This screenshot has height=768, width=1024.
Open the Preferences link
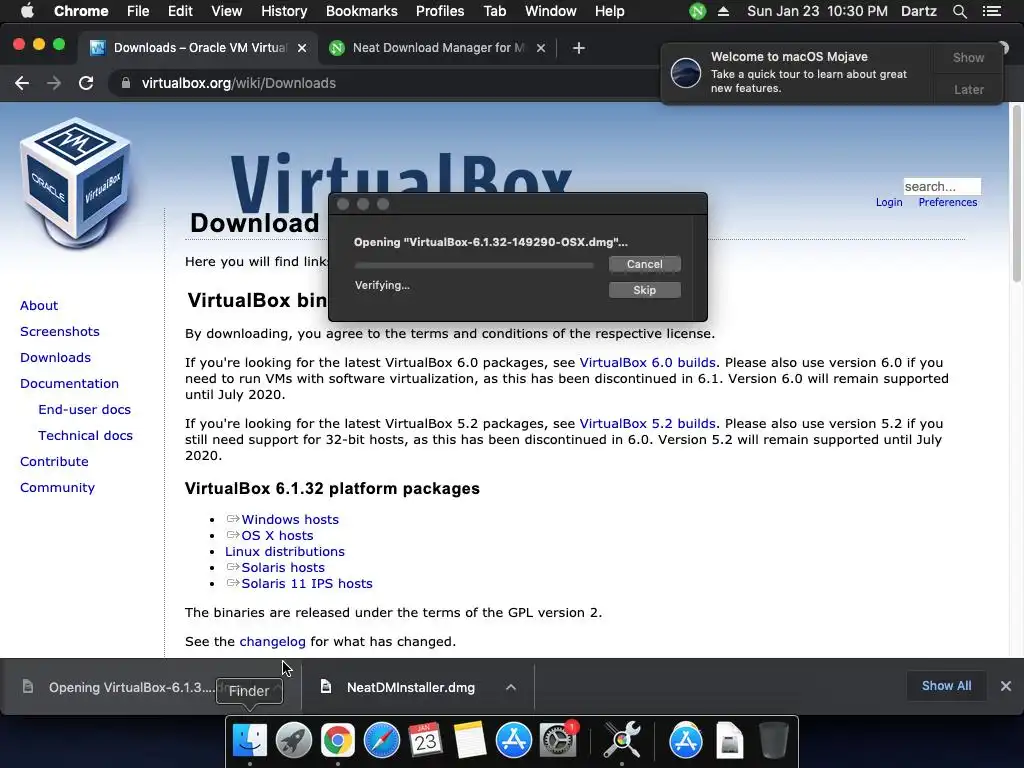click(x=948, y=202)
